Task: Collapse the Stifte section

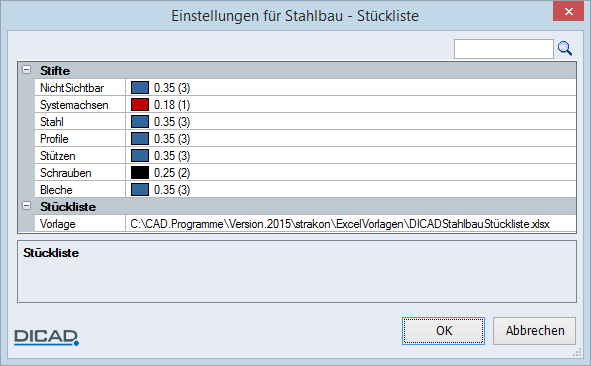Action: point(26,70)
